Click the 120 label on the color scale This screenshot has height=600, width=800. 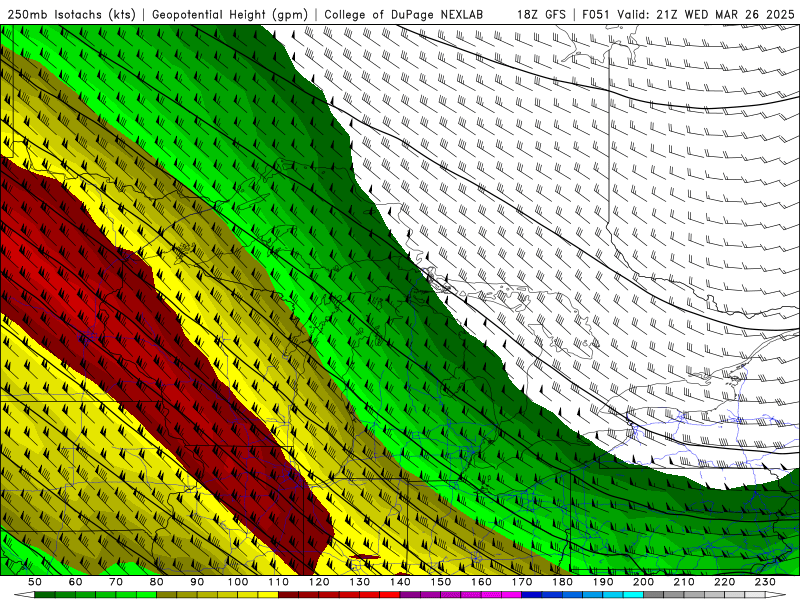[319, 582]
